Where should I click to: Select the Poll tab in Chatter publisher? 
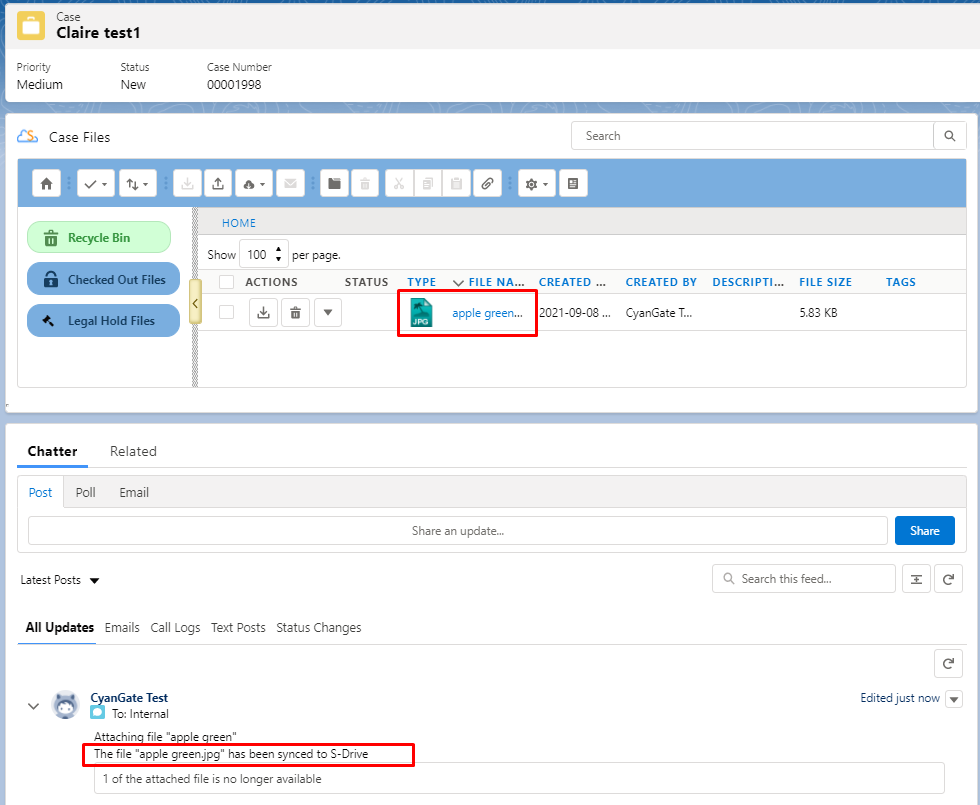tap(86, 492)
